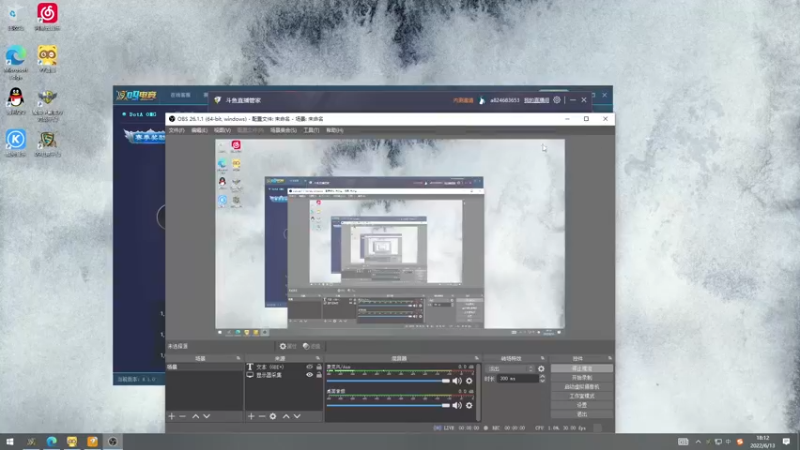Pop out the Scene Transitions dock panel
The height and width of the screenshot is (450, 800).
click(x=543, y=358)
